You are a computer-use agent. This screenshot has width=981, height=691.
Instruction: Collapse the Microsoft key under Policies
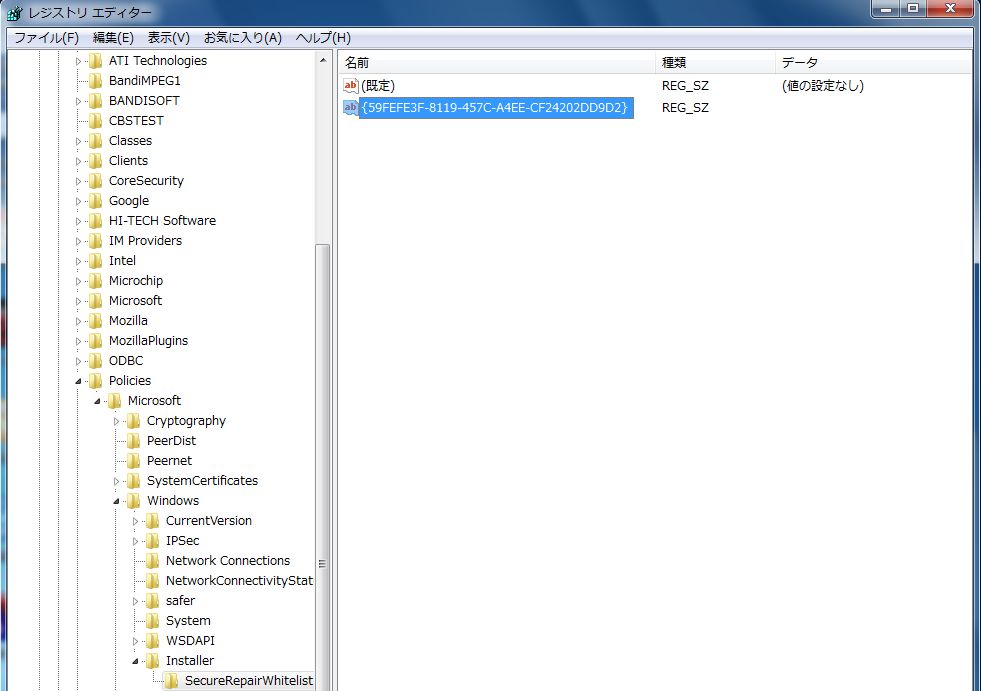[98, 401]
